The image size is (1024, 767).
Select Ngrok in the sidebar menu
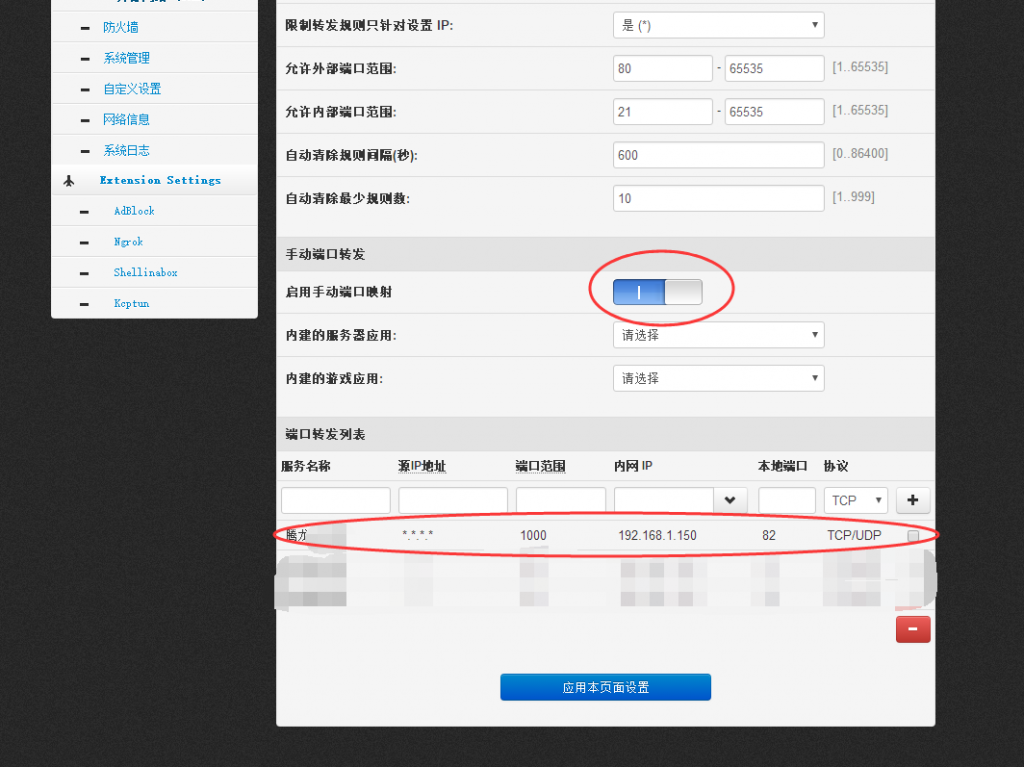(x=127, y=241)
